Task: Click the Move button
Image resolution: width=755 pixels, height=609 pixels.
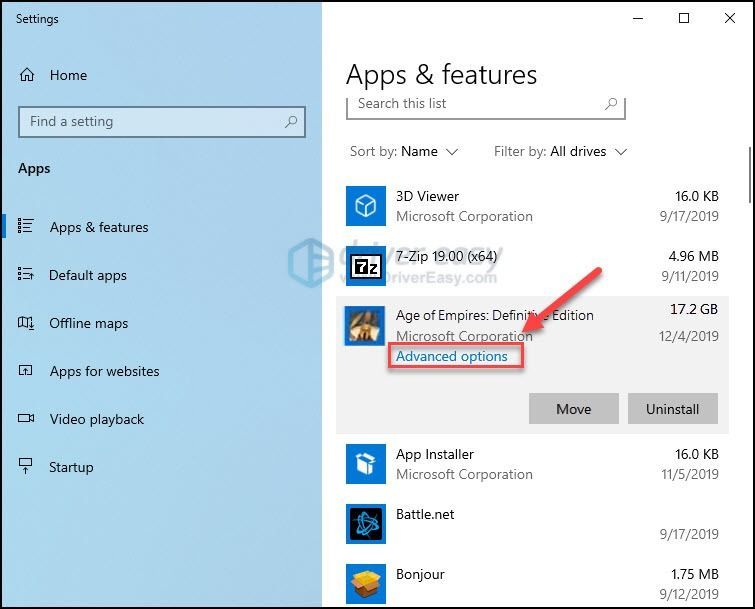Action: point(573,409)
